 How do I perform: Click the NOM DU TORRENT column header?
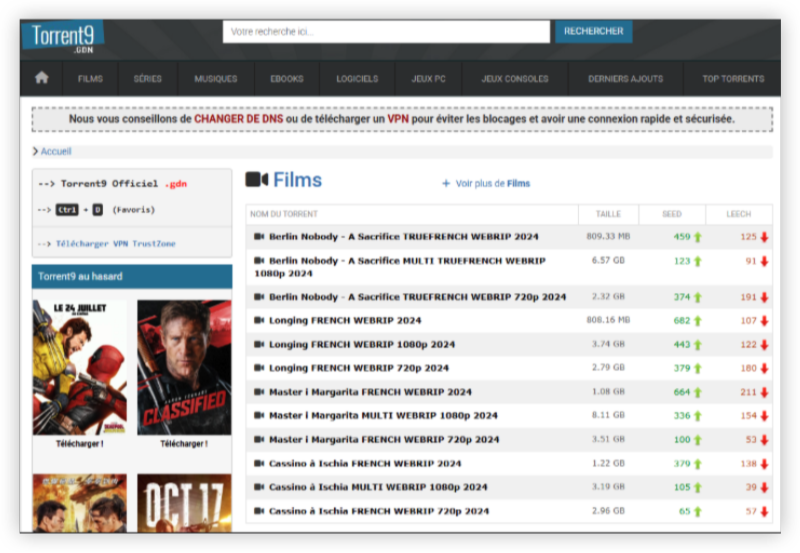tap(284, 214)
